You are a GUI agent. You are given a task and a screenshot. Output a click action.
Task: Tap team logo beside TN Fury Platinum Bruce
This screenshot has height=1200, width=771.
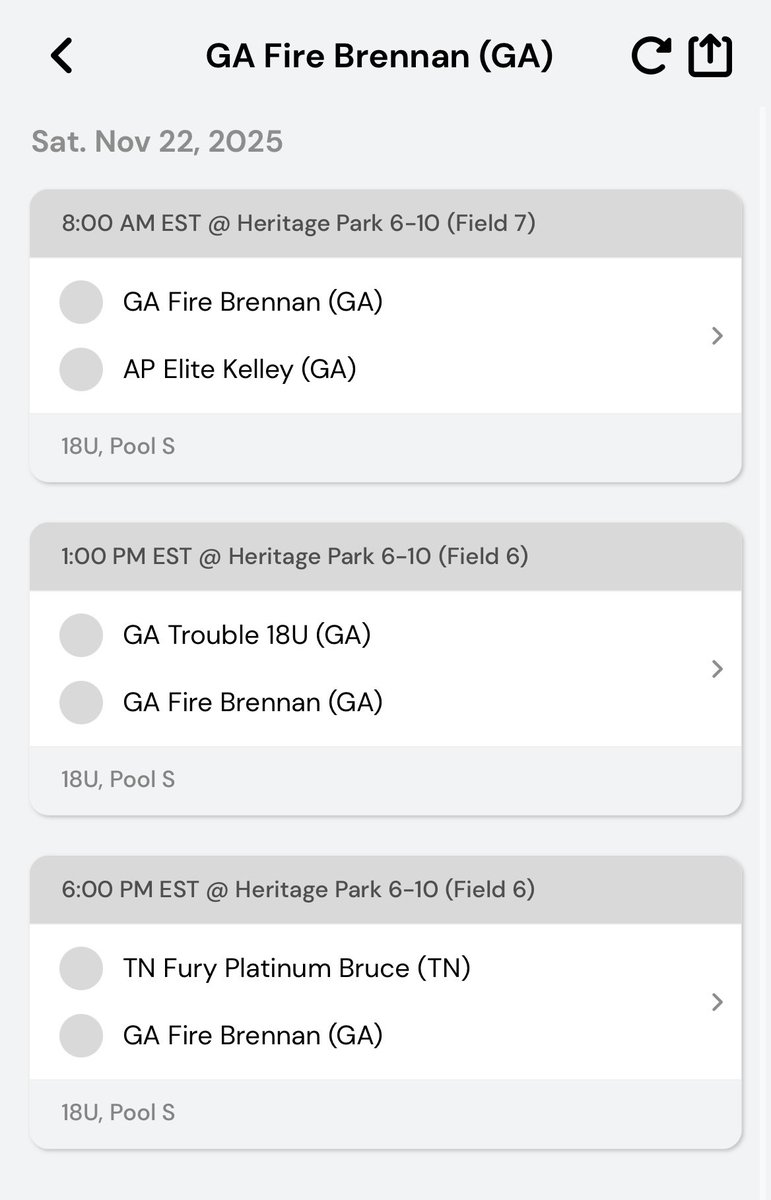(x=81, y=968)
